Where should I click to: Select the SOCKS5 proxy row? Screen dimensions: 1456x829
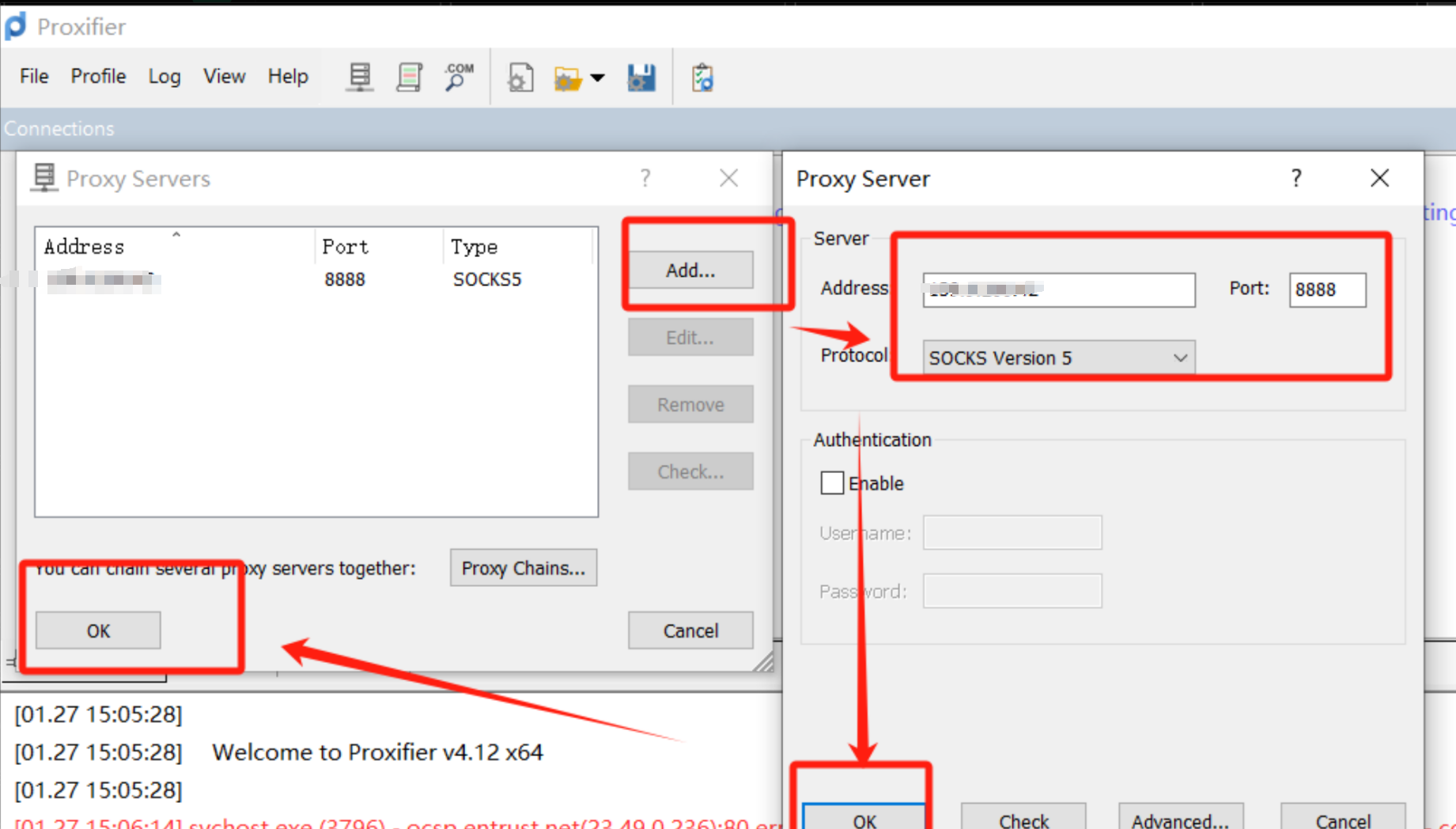click(x=316, y=279)
